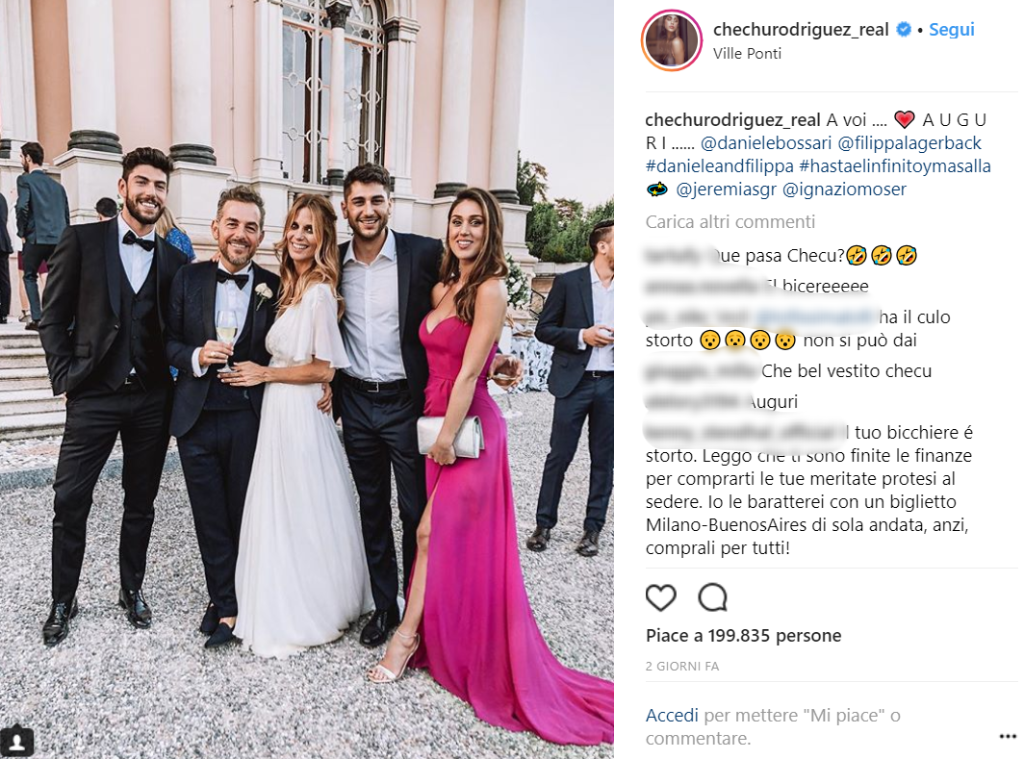Viewport: 1024px width, 759px height.
Task: Open the Ville Ponti location link
Action: pos(746,54)
